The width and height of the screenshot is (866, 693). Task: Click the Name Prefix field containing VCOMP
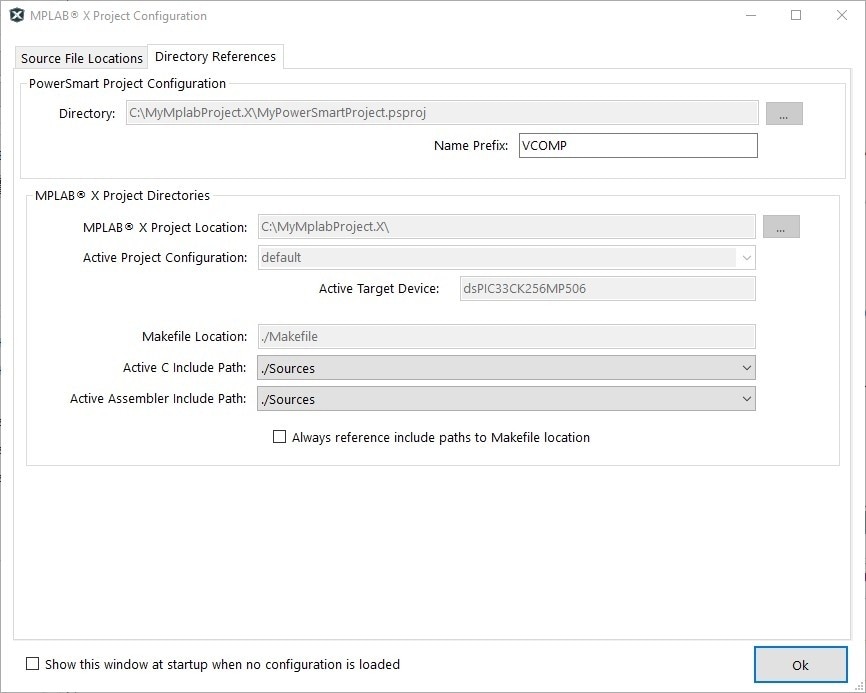click(638, 146)
